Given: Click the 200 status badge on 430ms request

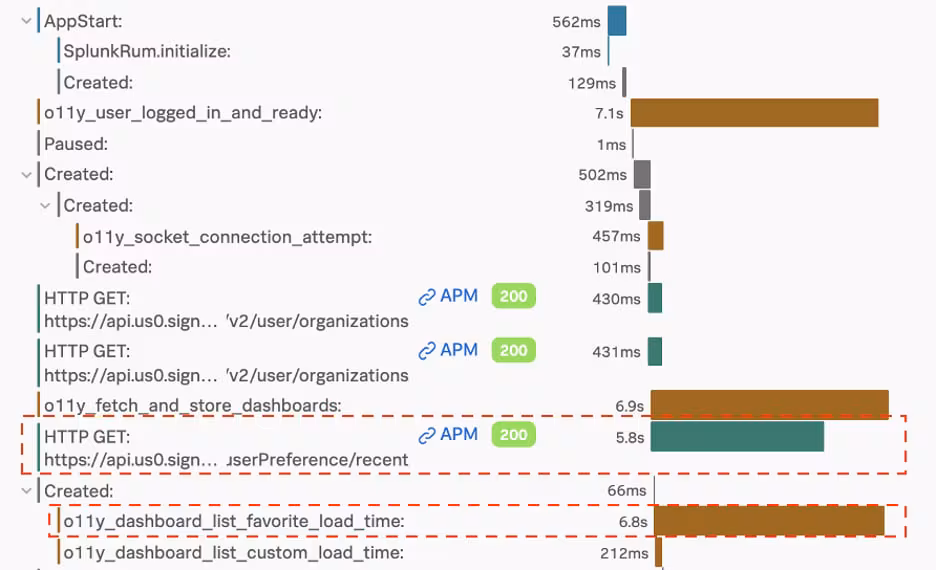Looking at the screenshot, I should point(513,296).
